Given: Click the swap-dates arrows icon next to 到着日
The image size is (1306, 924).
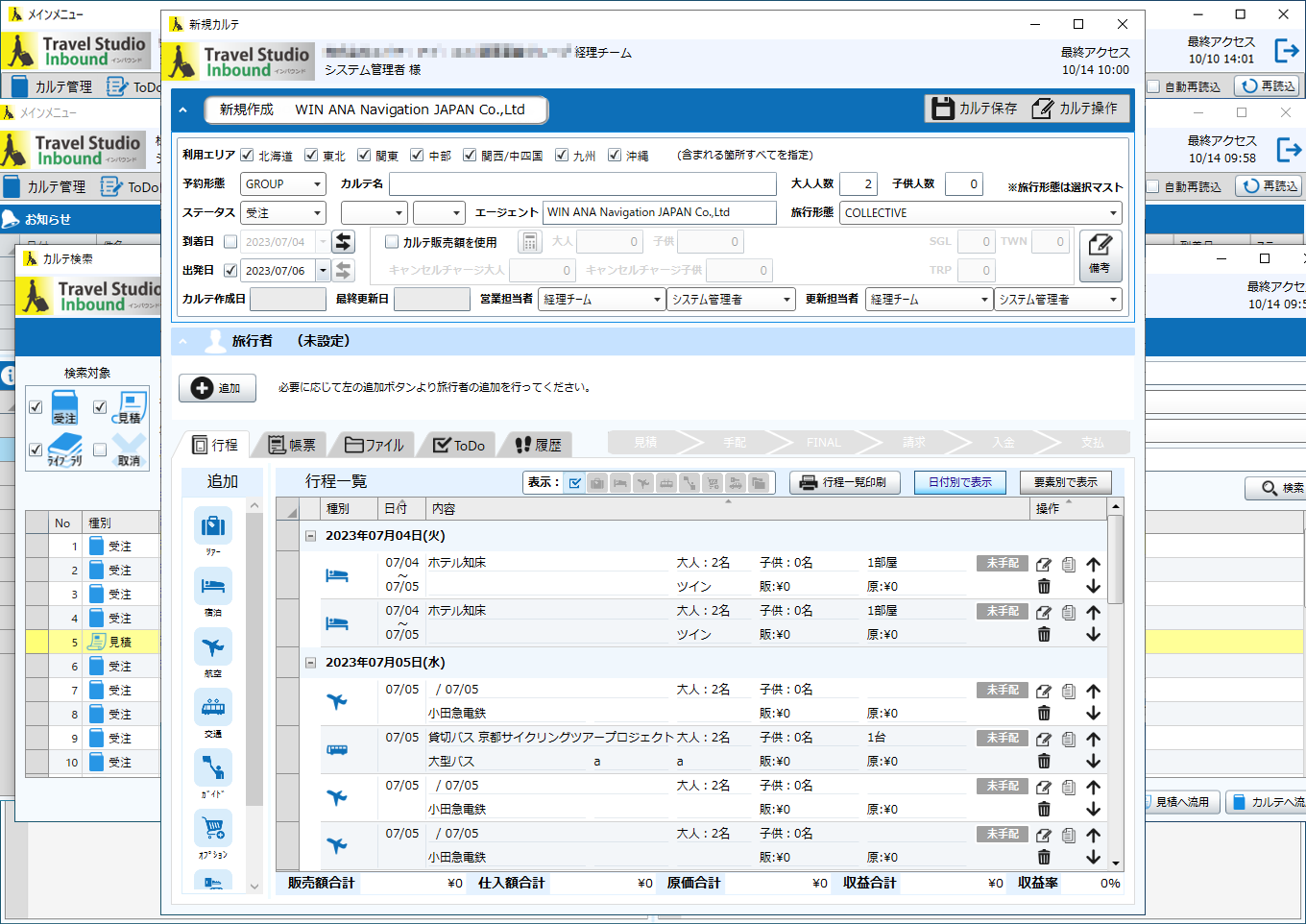Looking at the screenshot, I should (x=343, y=242).
